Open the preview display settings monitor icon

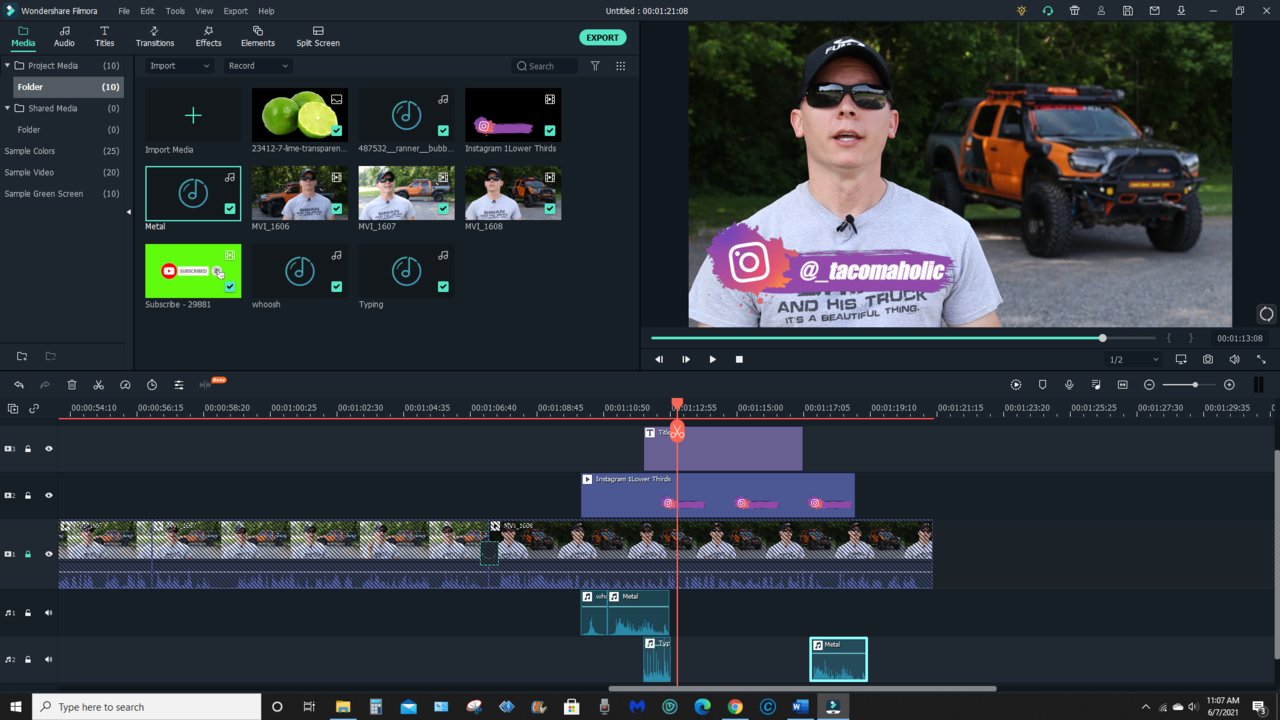pyautogui.click(x=1181, y=359)
